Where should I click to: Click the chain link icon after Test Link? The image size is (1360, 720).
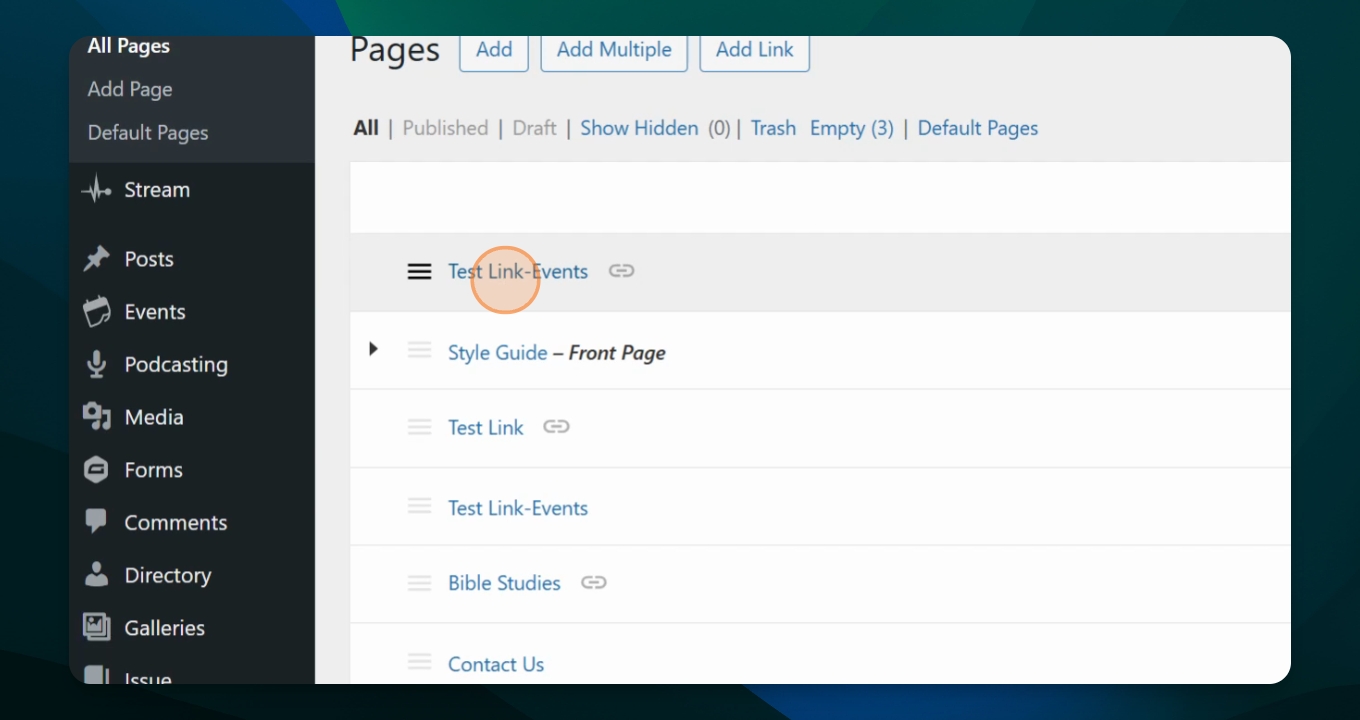(556, 427)
